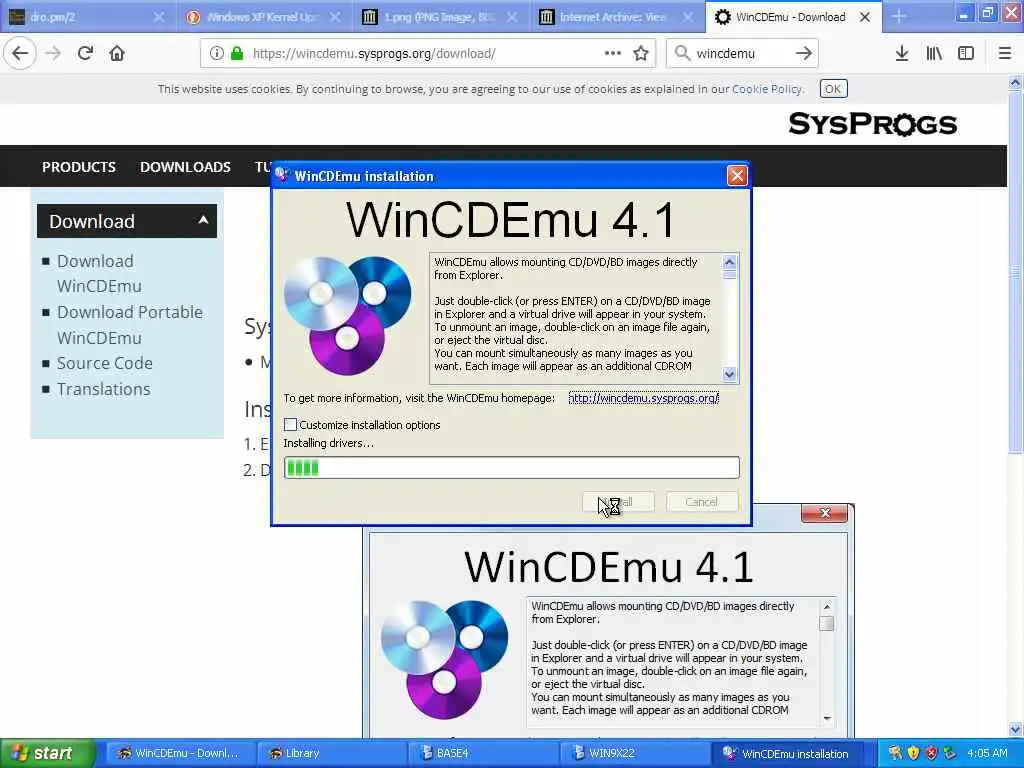Viewport: 1024px width, 768px height.
Task: Toggle the sidebar icon in toolbar
Action: click(966, 54)
